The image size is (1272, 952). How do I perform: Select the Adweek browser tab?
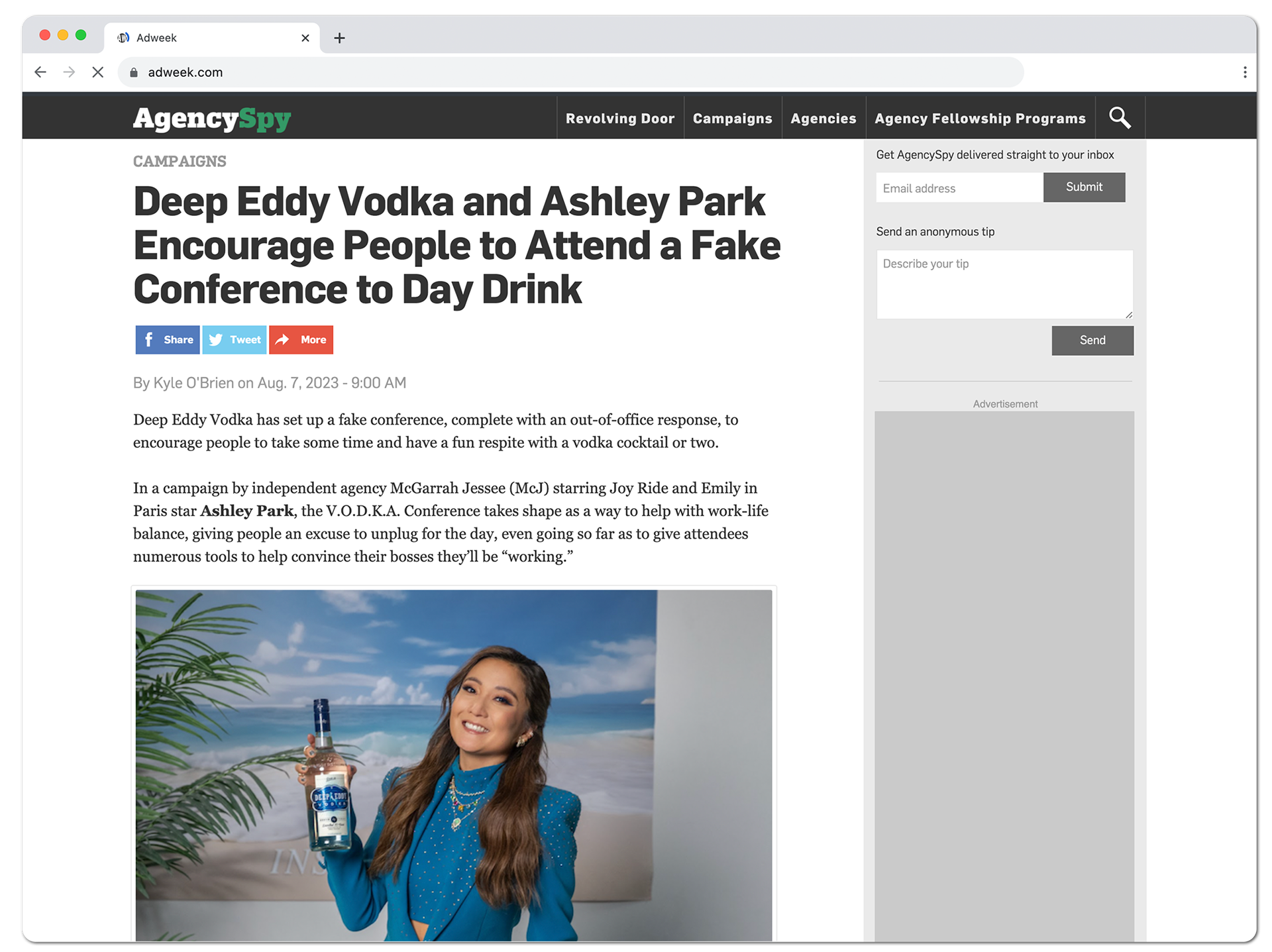tap(212, 38)
